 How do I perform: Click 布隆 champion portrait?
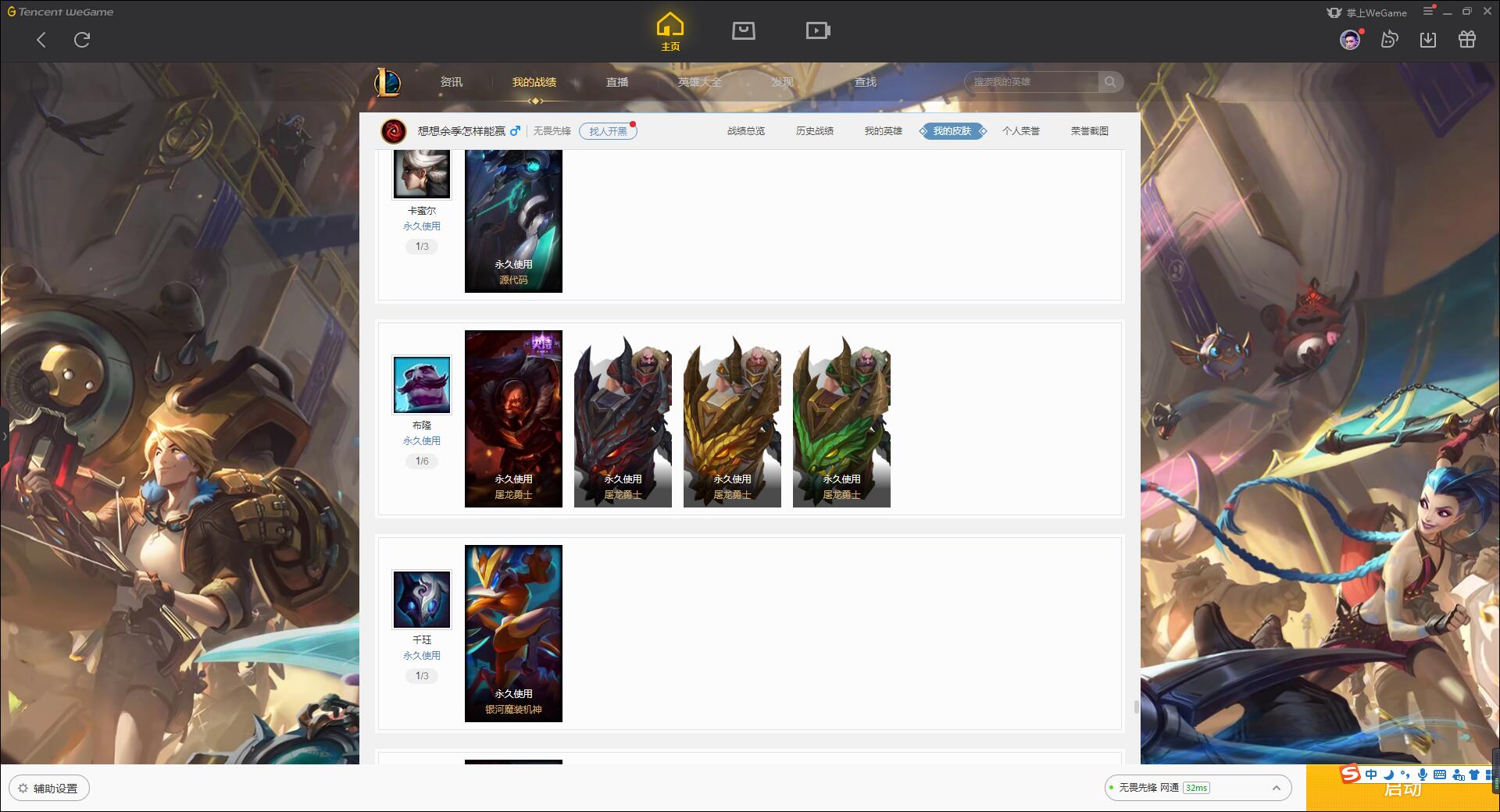[x=422, y=385]
